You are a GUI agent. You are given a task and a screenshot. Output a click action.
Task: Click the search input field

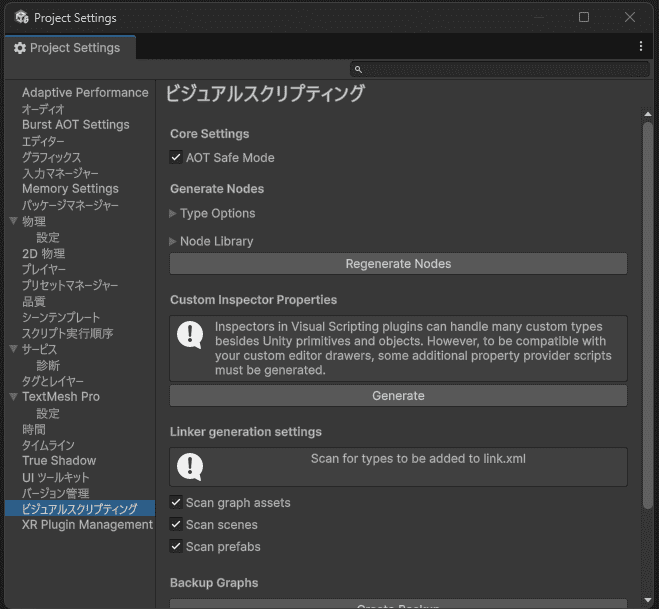pyautogui.click(x=500, y=69)
